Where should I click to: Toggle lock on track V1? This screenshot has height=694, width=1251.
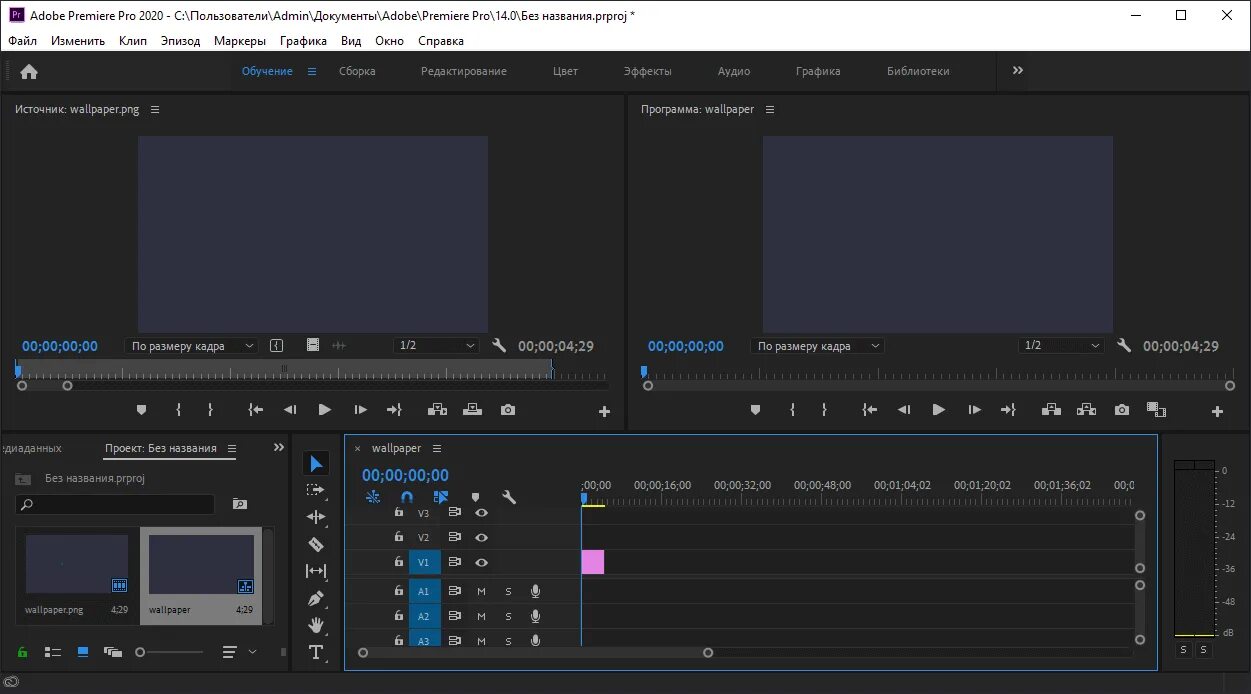(x=398, y=562)
